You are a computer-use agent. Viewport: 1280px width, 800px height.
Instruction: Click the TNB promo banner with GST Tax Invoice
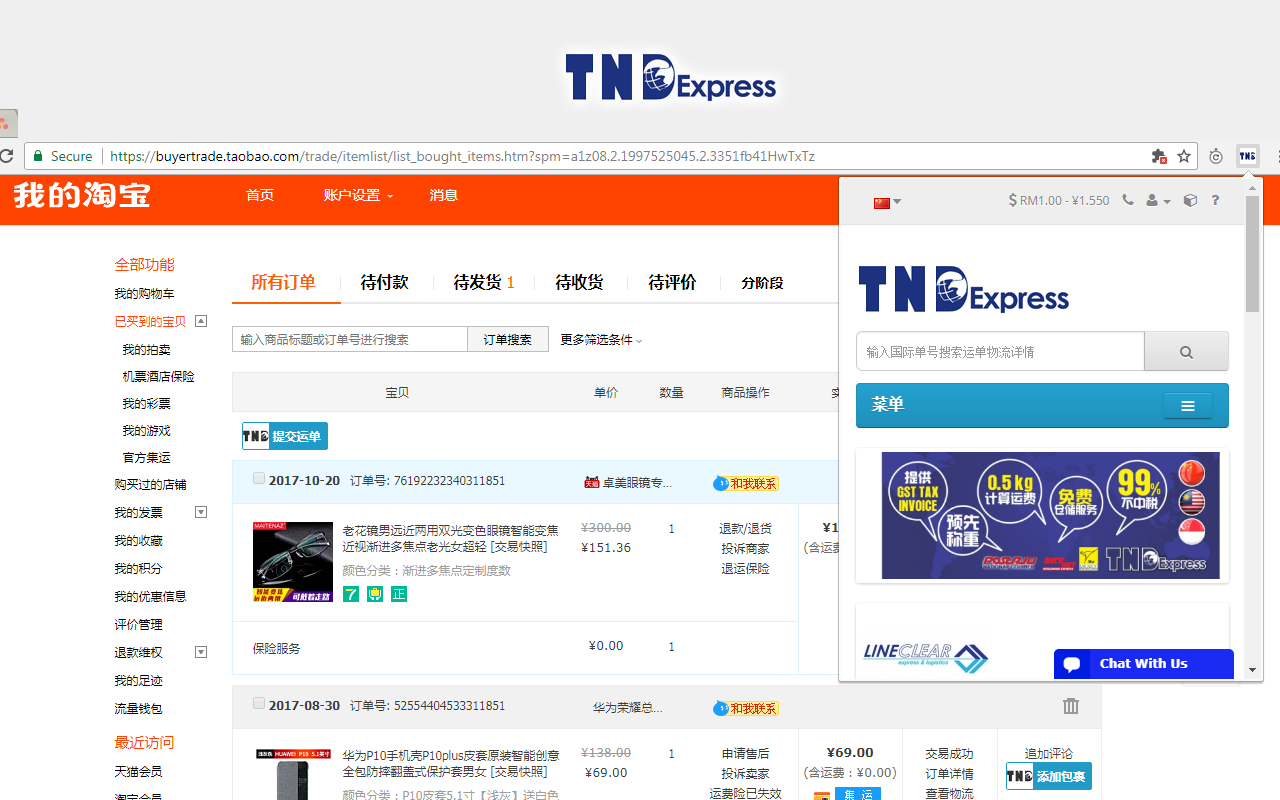[x=1051, y=515]
